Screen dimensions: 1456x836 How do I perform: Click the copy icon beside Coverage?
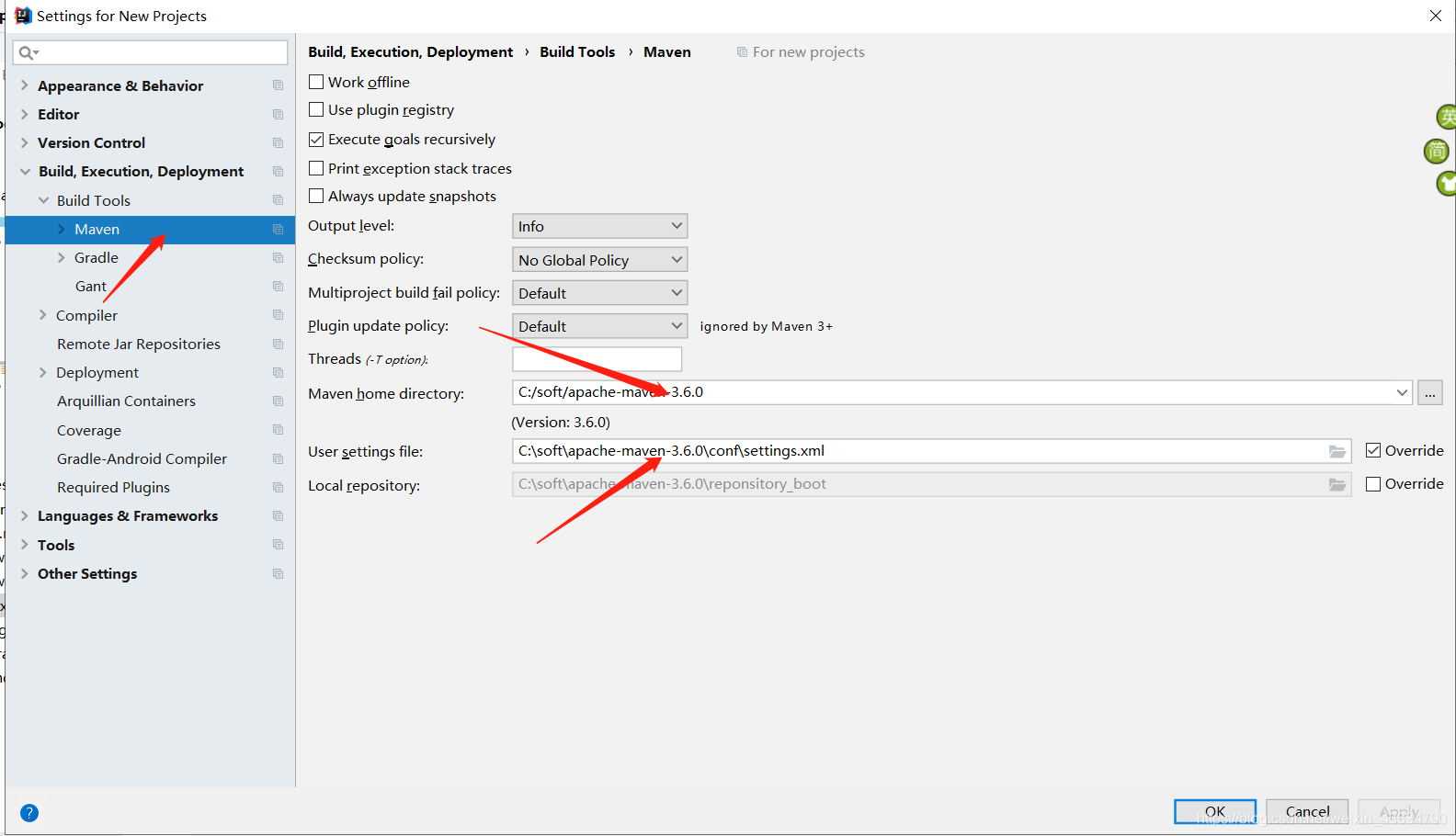click(x=278, y=430)
